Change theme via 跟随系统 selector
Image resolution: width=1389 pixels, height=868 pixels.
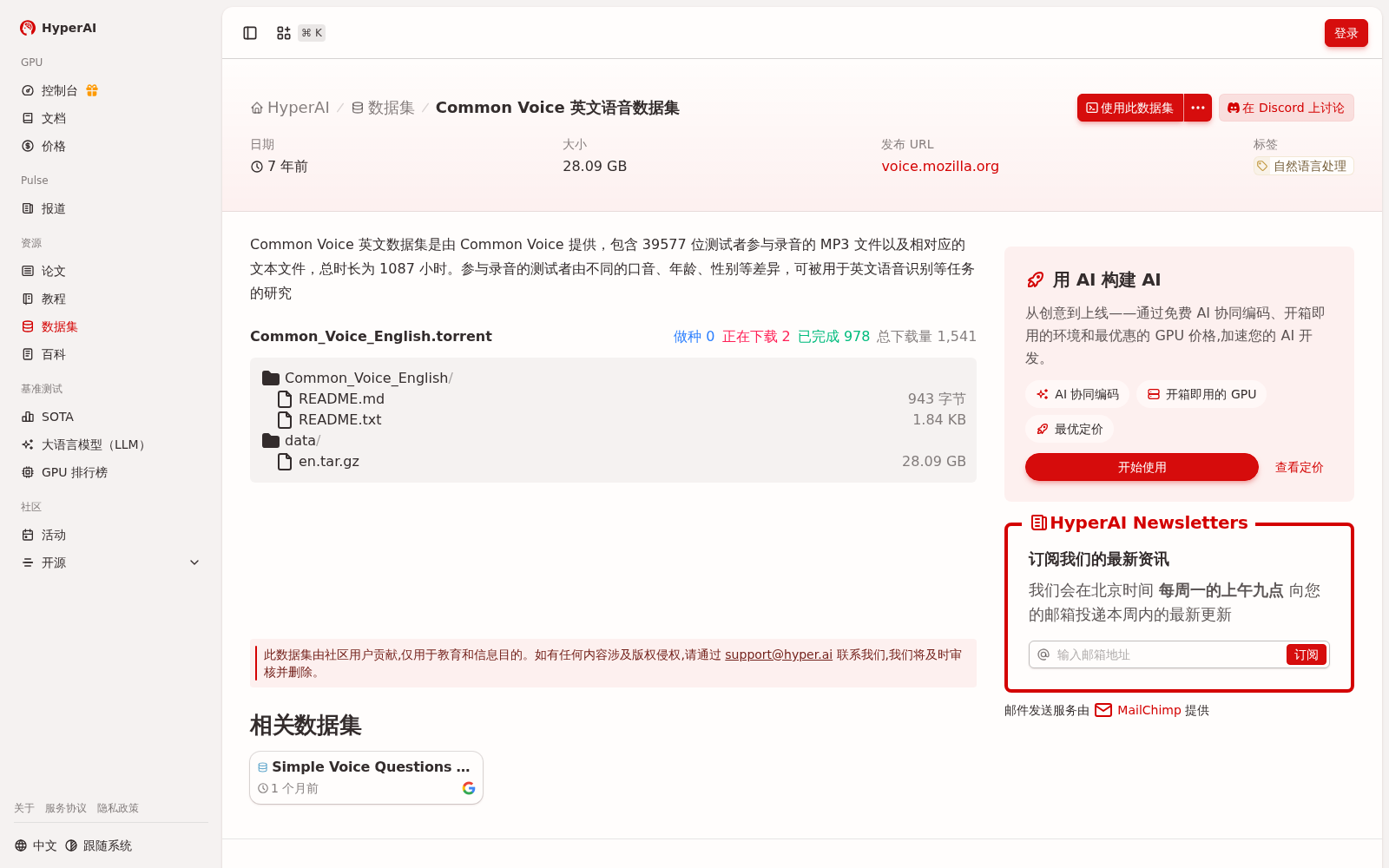98,845
